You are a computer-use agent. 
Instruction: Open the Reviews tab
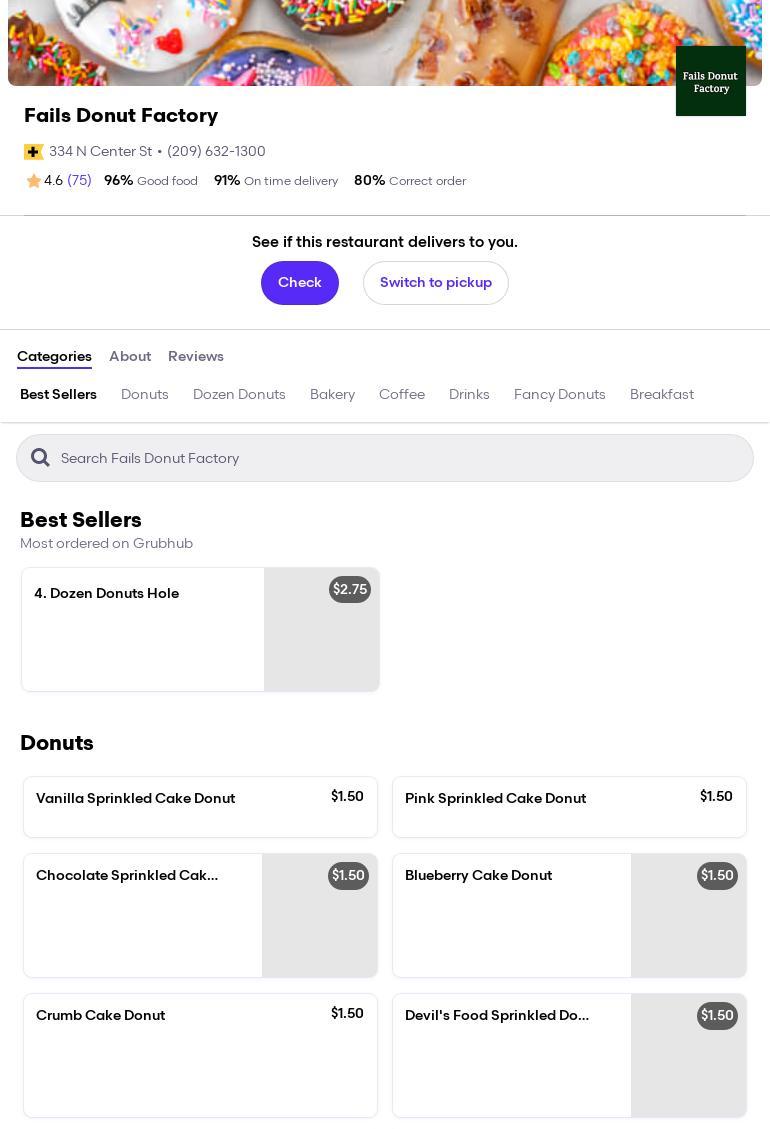pyautogui.click(x=196, y=357)
